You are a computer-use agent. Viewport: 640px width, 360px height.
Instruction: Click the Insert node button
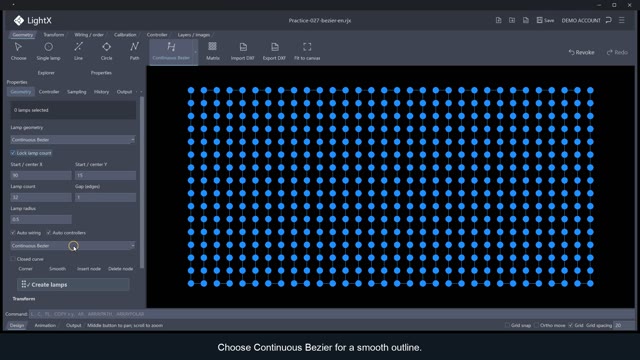pos(89,269)
